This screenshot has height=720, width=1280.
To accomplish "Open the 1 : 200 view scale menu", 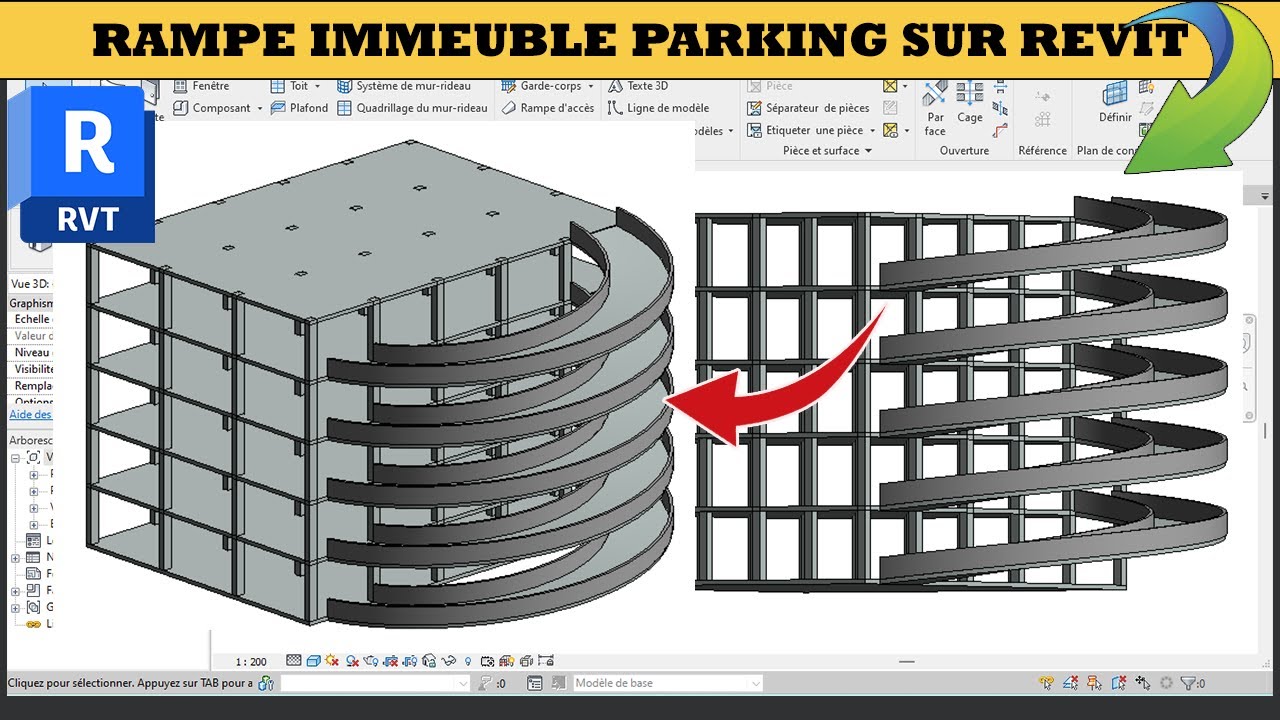I will click(251, 661).
